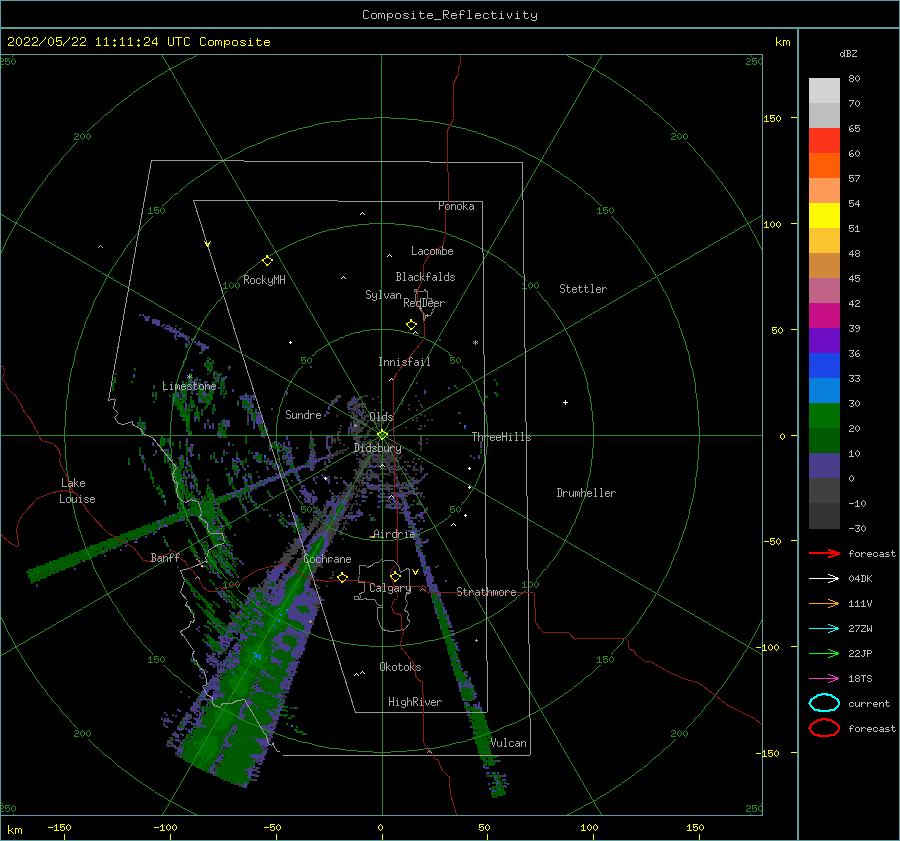Click the Ponoka town label
900x841 pixels.
pyautogui.click(x=456, y=206)
